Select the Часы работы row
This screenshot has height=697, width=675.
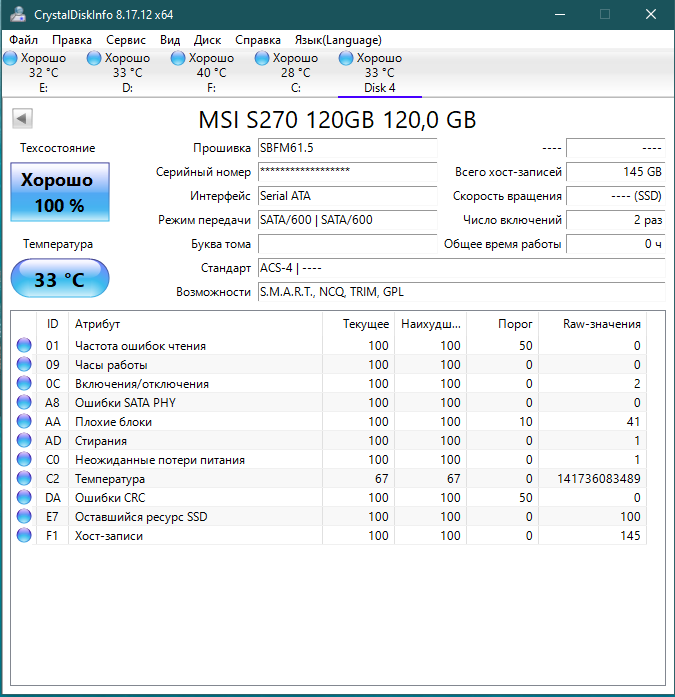point(329,365)
